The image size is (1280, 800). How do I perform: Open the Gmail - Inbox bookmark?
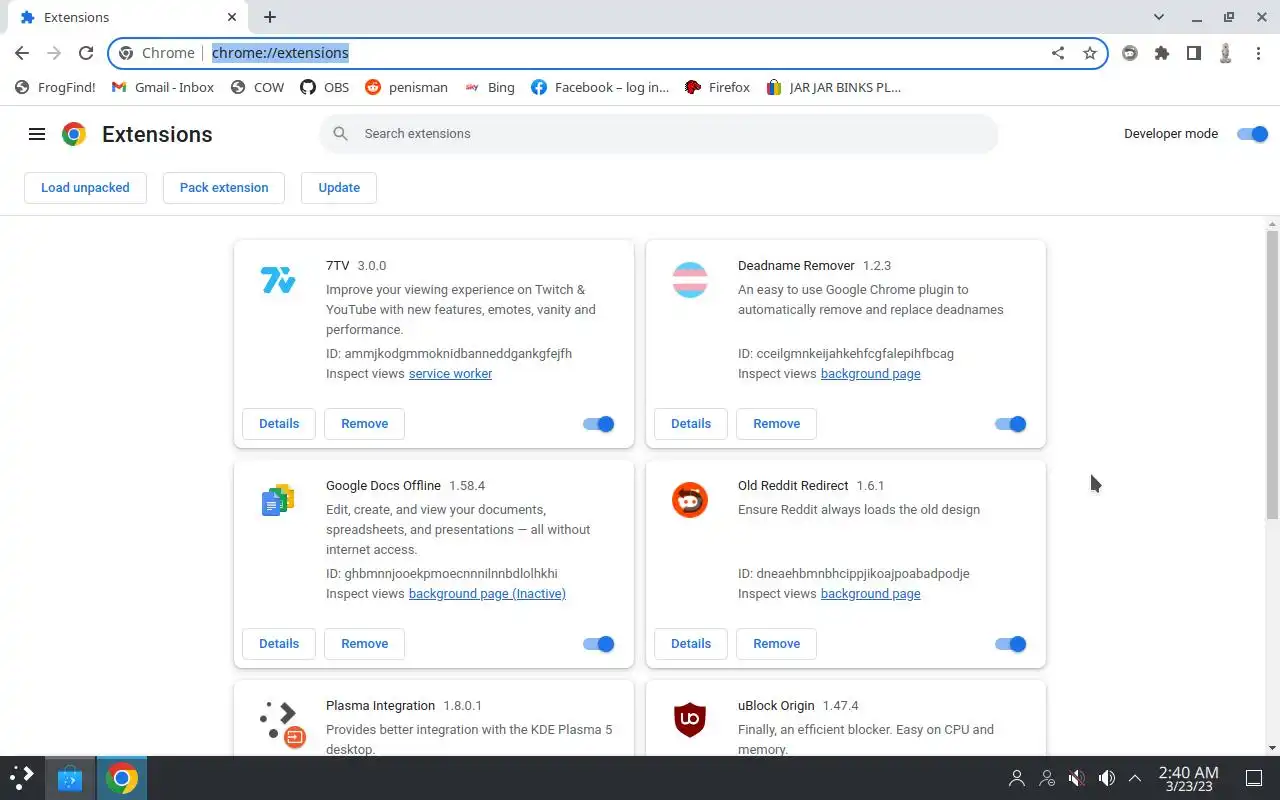(x=163, y=87)
